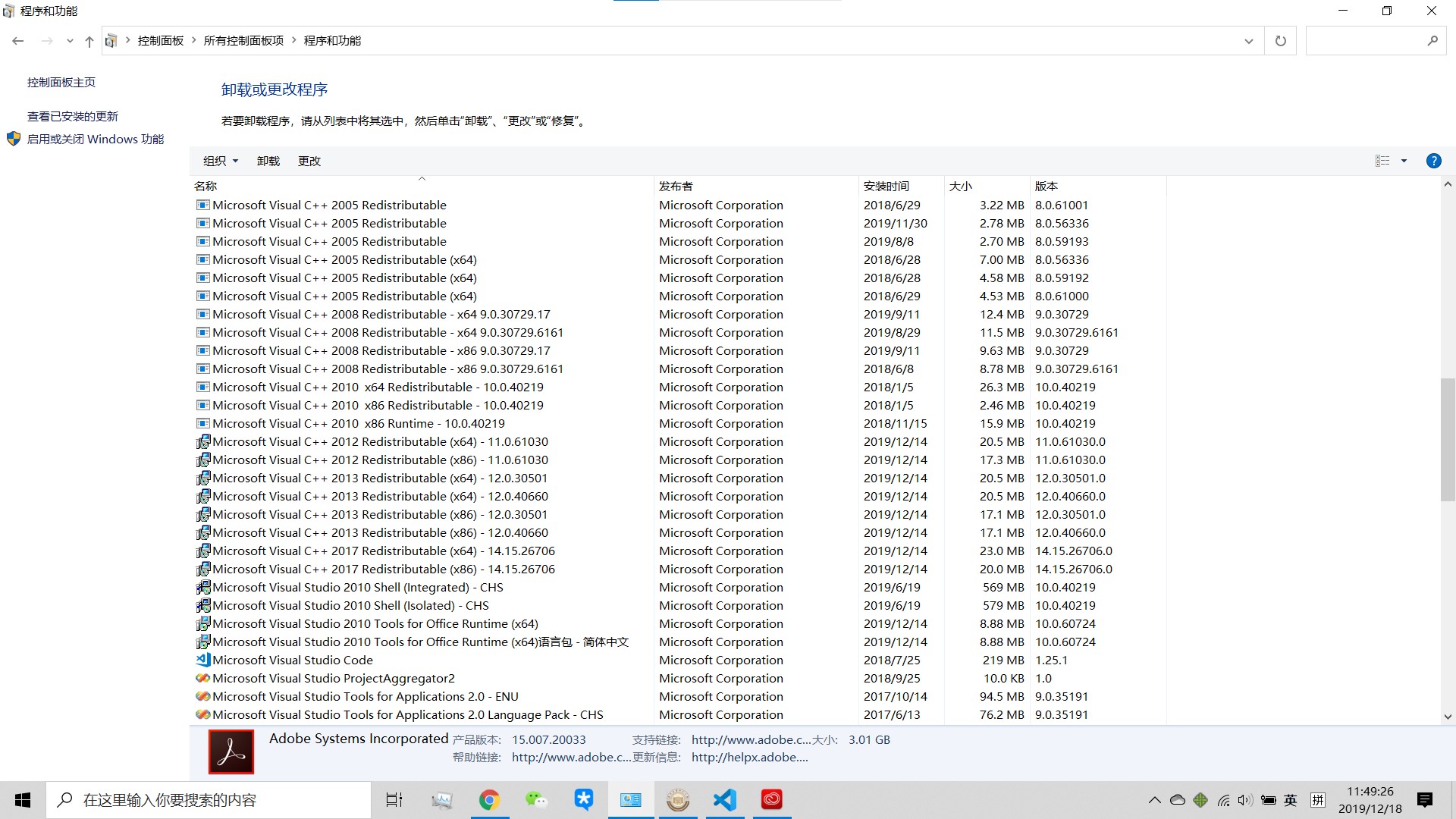The width and height of the screenshot is (1456, 819).
Task: Toggle the 拼 IME mode indicator
Action: pos(1318,800)
